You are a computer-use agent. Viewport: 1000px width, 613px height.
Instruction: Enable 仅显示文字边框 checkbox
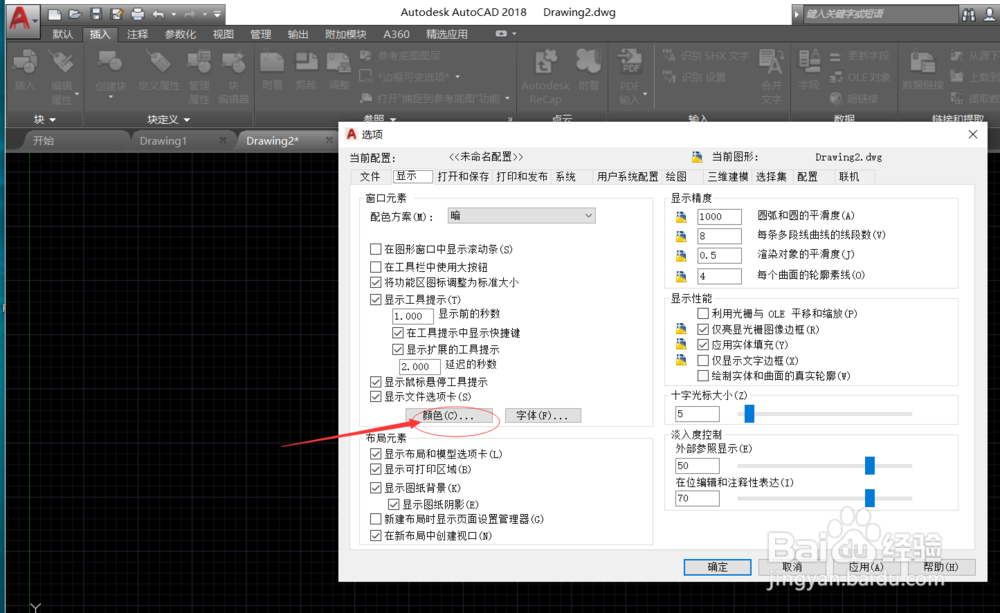pyautogui.click(x=703, y=360)
